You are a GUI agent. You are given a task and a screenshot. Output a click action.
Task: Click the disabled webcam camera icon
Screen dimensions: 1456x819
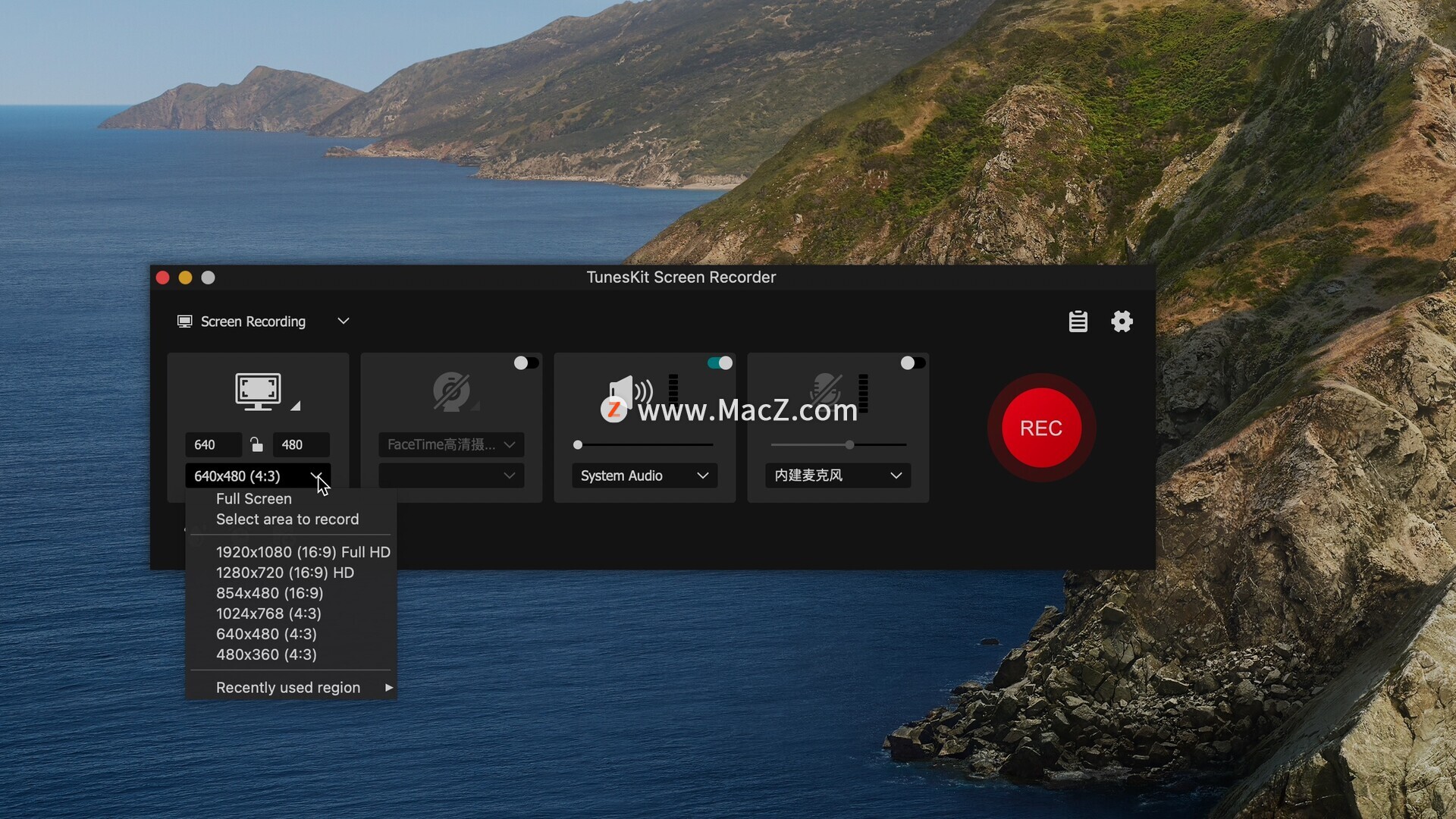(451, 391)
